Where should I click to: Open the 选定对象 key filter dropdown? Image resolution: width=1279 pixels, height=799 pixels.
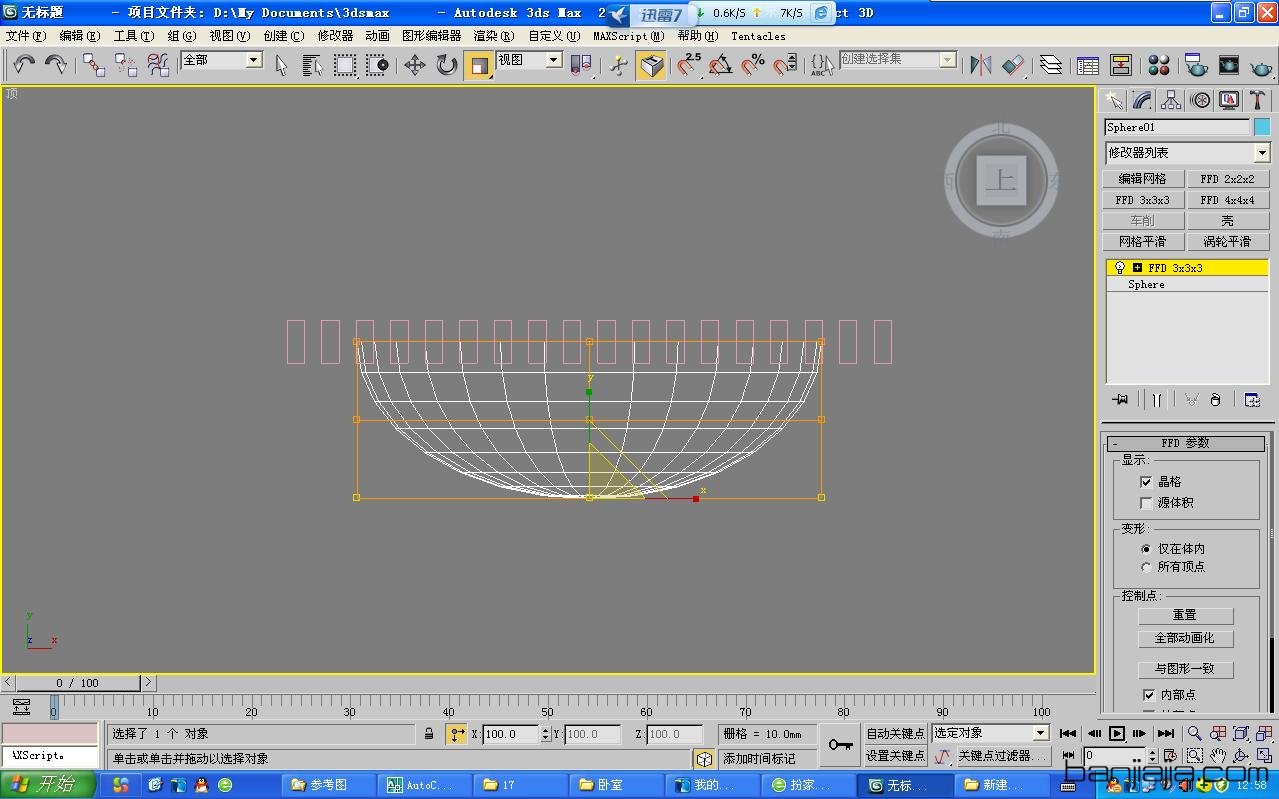pos(1040,733)
